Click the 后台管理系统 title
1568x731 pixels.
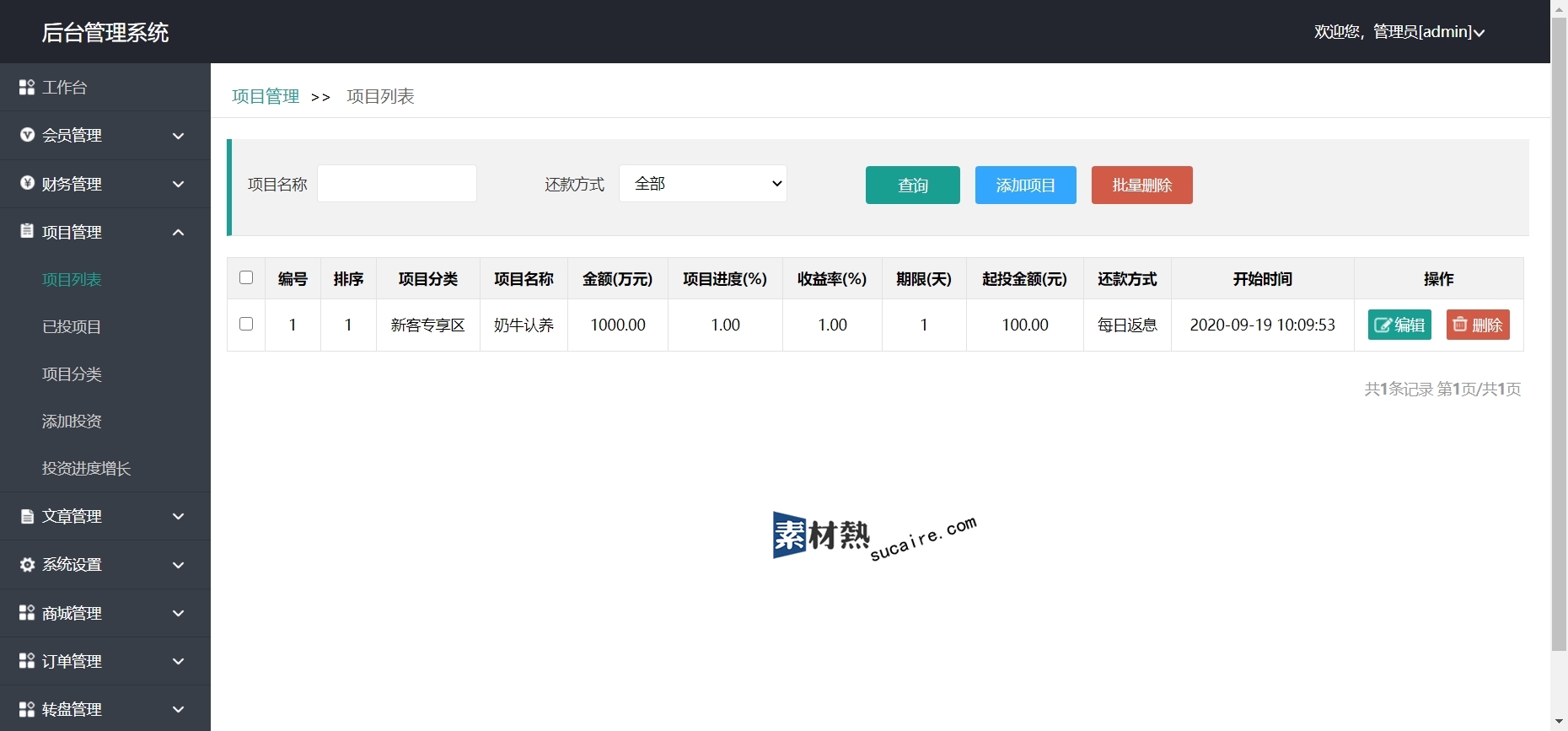pos(105,32)
